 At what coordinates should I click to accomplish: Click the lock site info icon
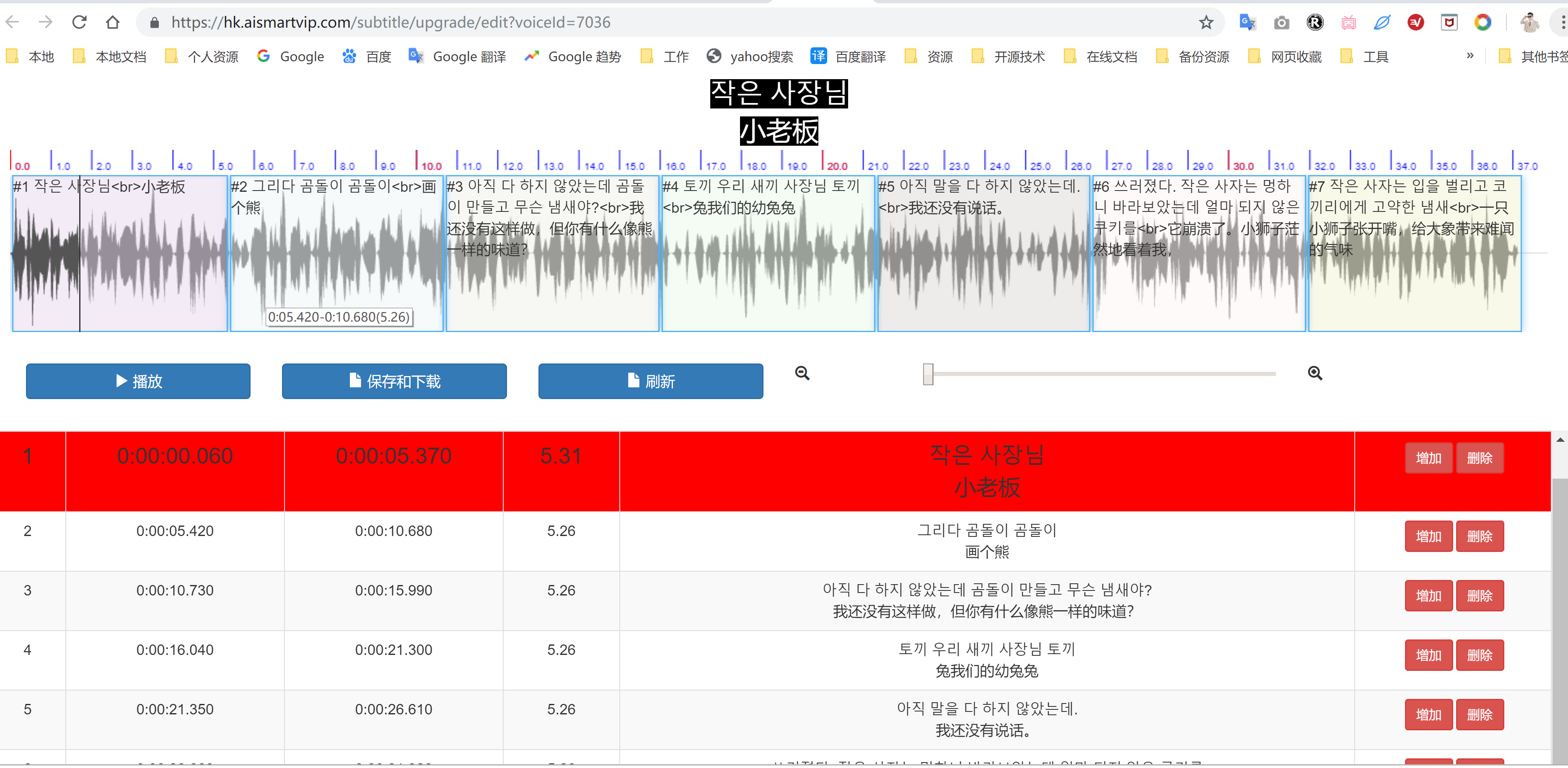click(155, 23)
